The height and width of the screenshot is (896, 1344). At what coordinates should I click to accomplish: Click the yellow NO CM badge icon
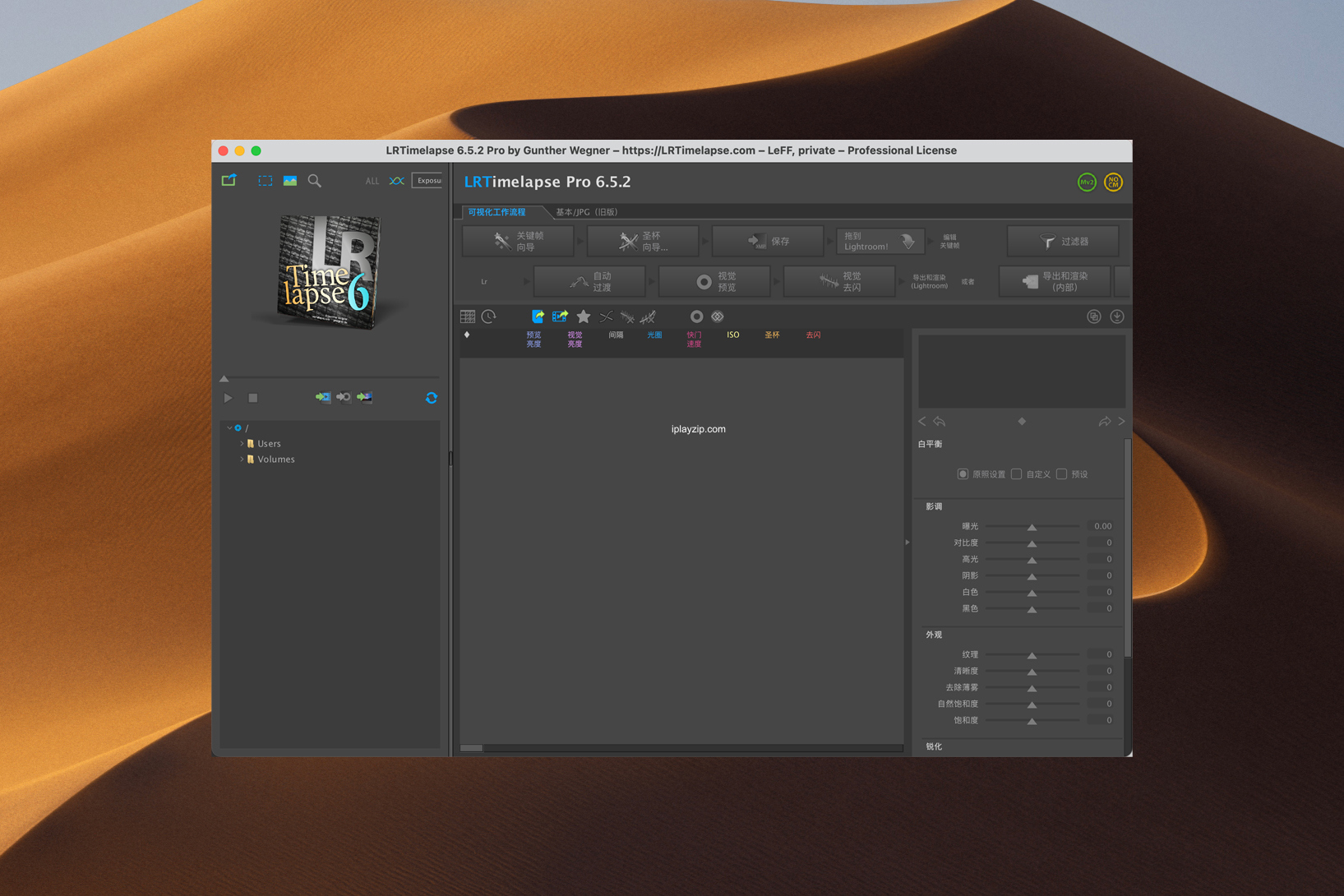[1113, 182]
